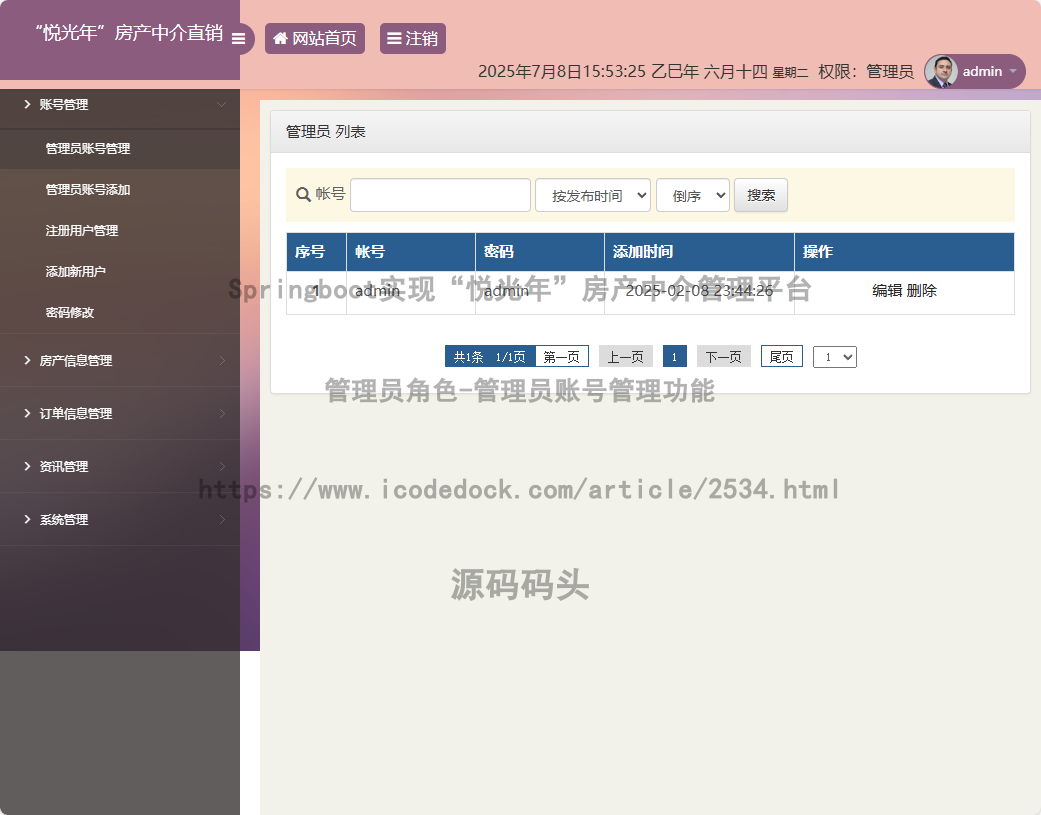Click the 帐号 column header
This screenshot has width=1041, height=815.
411,252
